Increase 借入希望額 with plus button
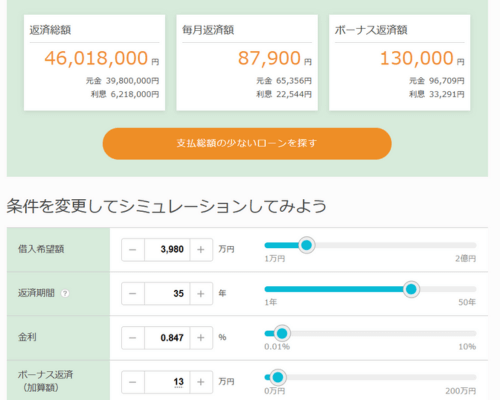 [x=201, y=250]
